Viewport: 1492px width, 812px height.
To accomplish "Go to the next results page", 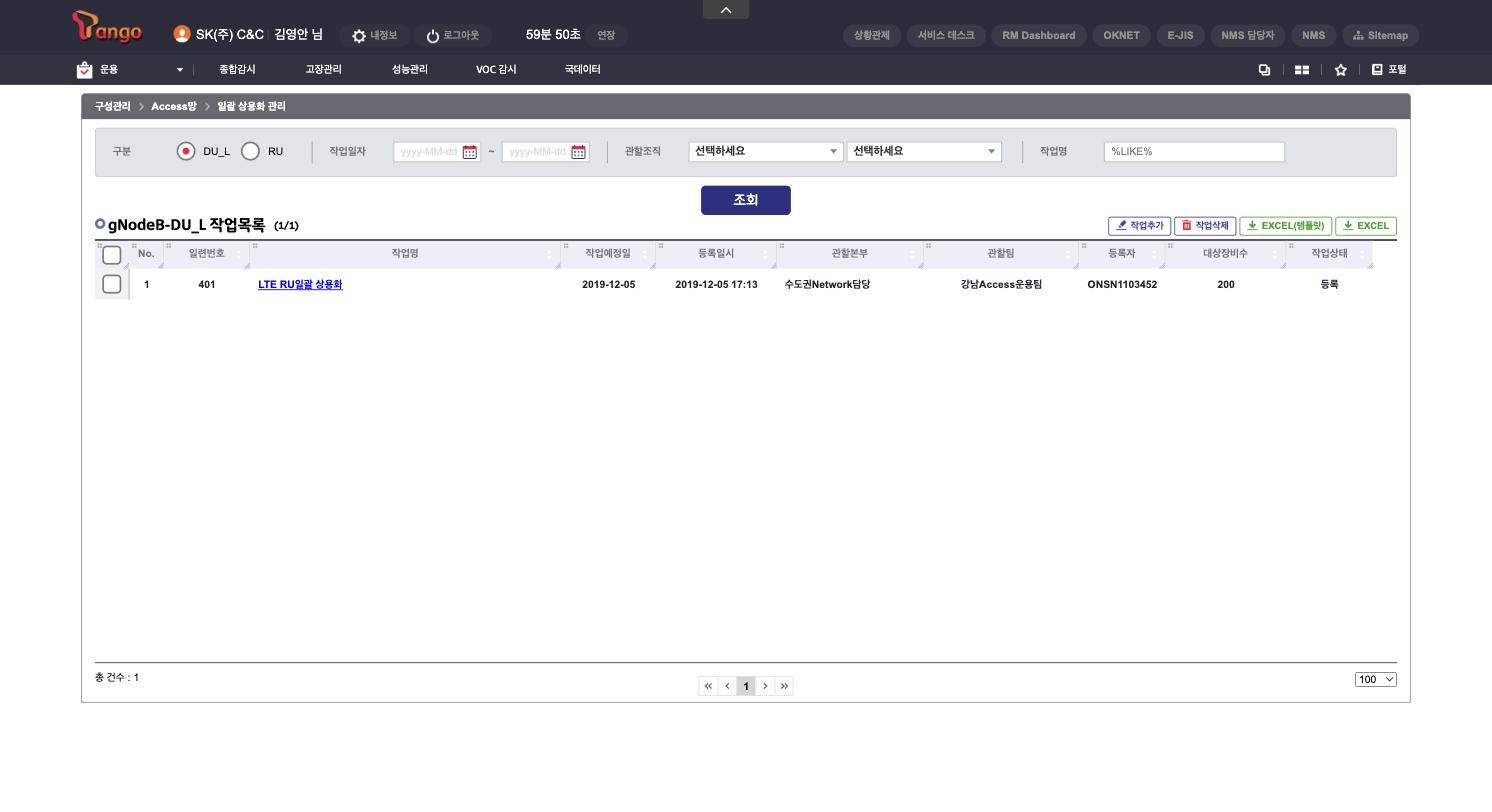I will [x=765, y=686].
